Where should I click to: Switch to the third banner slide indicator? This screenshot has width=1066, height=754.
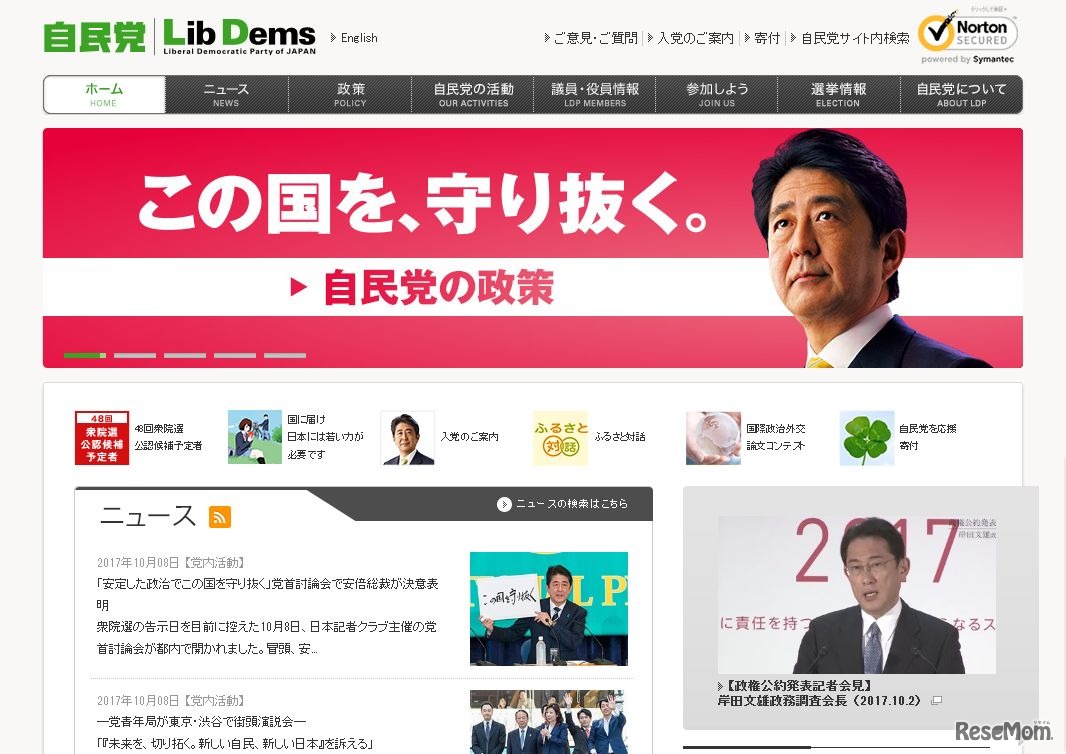click(185, 355)
